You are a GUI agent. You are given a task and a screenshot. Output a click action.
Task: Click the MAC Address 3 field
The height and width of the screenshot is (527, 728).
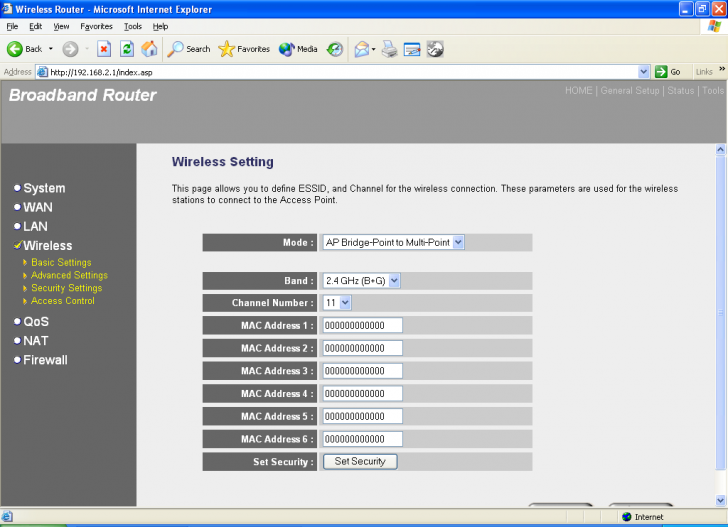[363, 371]
